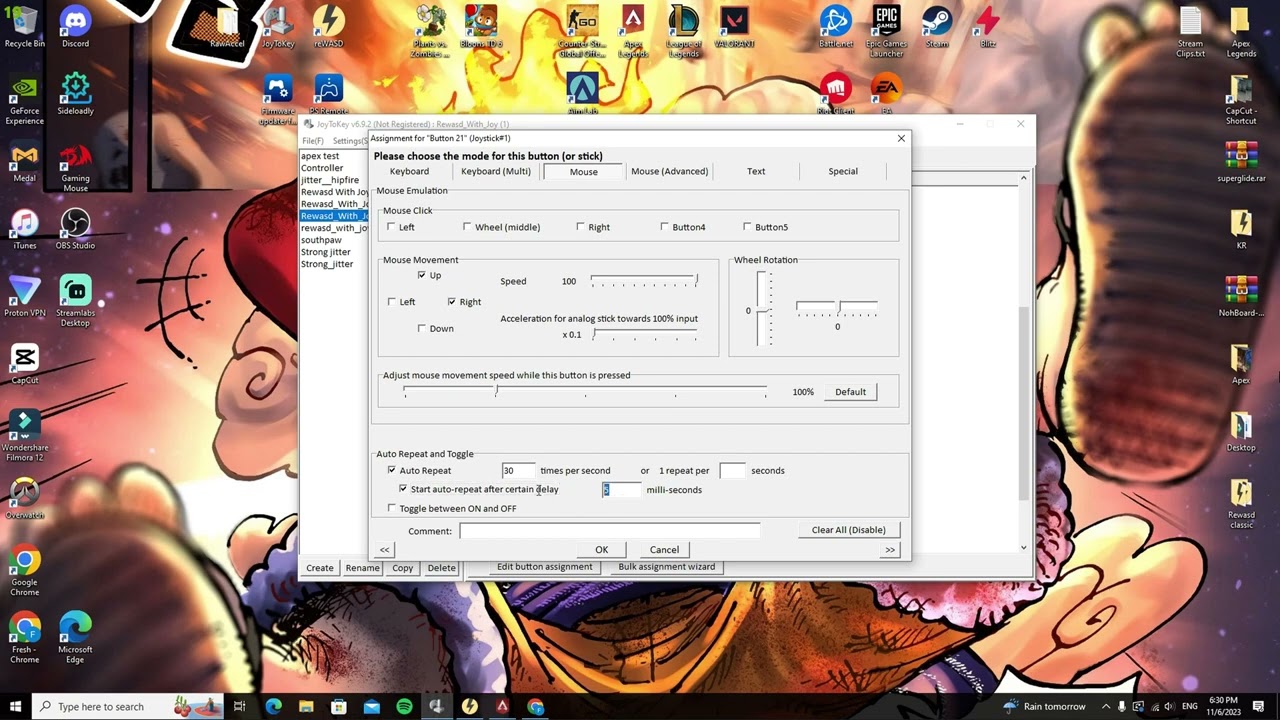Select the Proton VPN desktop icon

[x=25, y=297]
